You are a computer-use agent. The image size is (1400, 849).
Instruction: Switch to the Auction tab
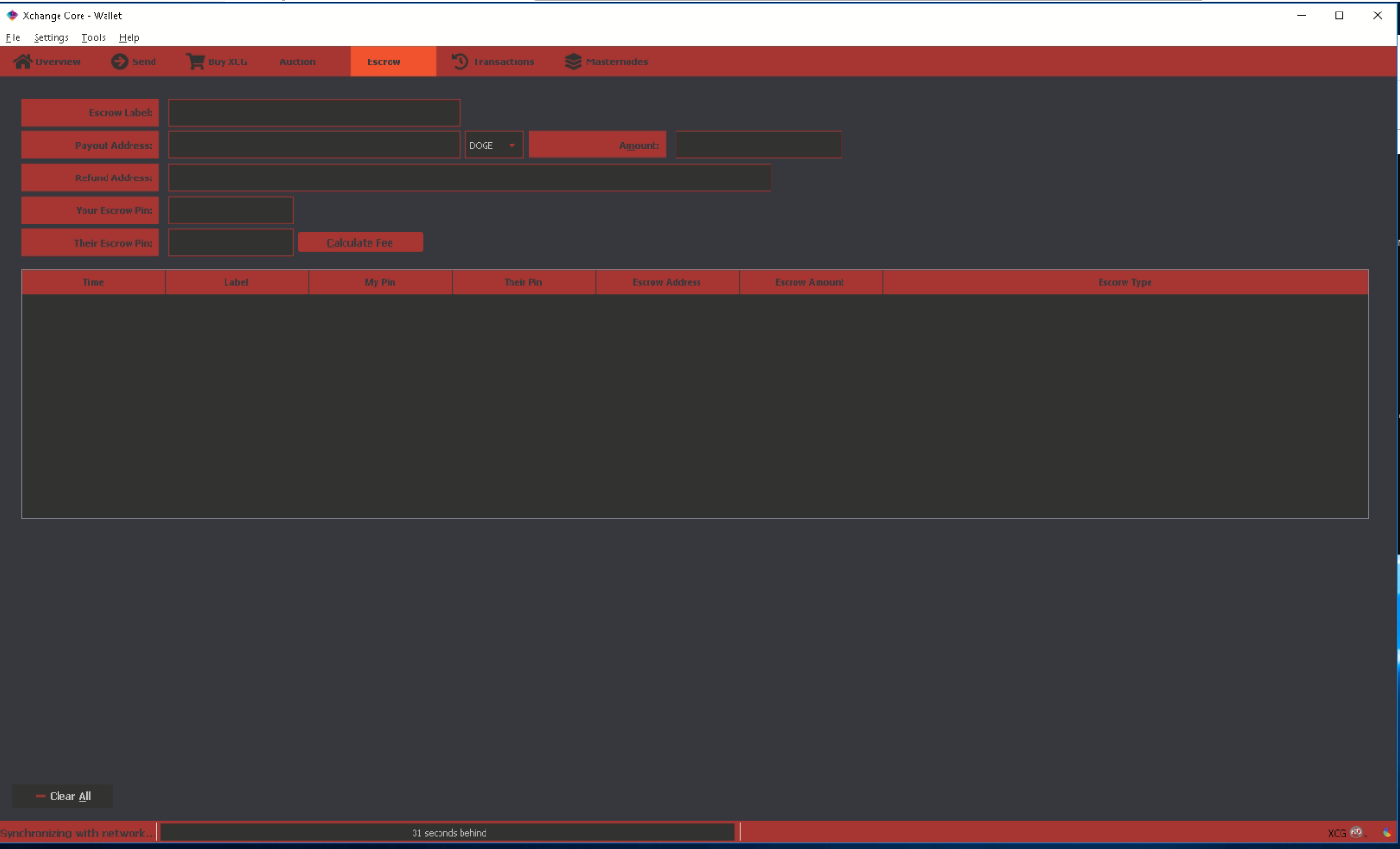point(297,61)
